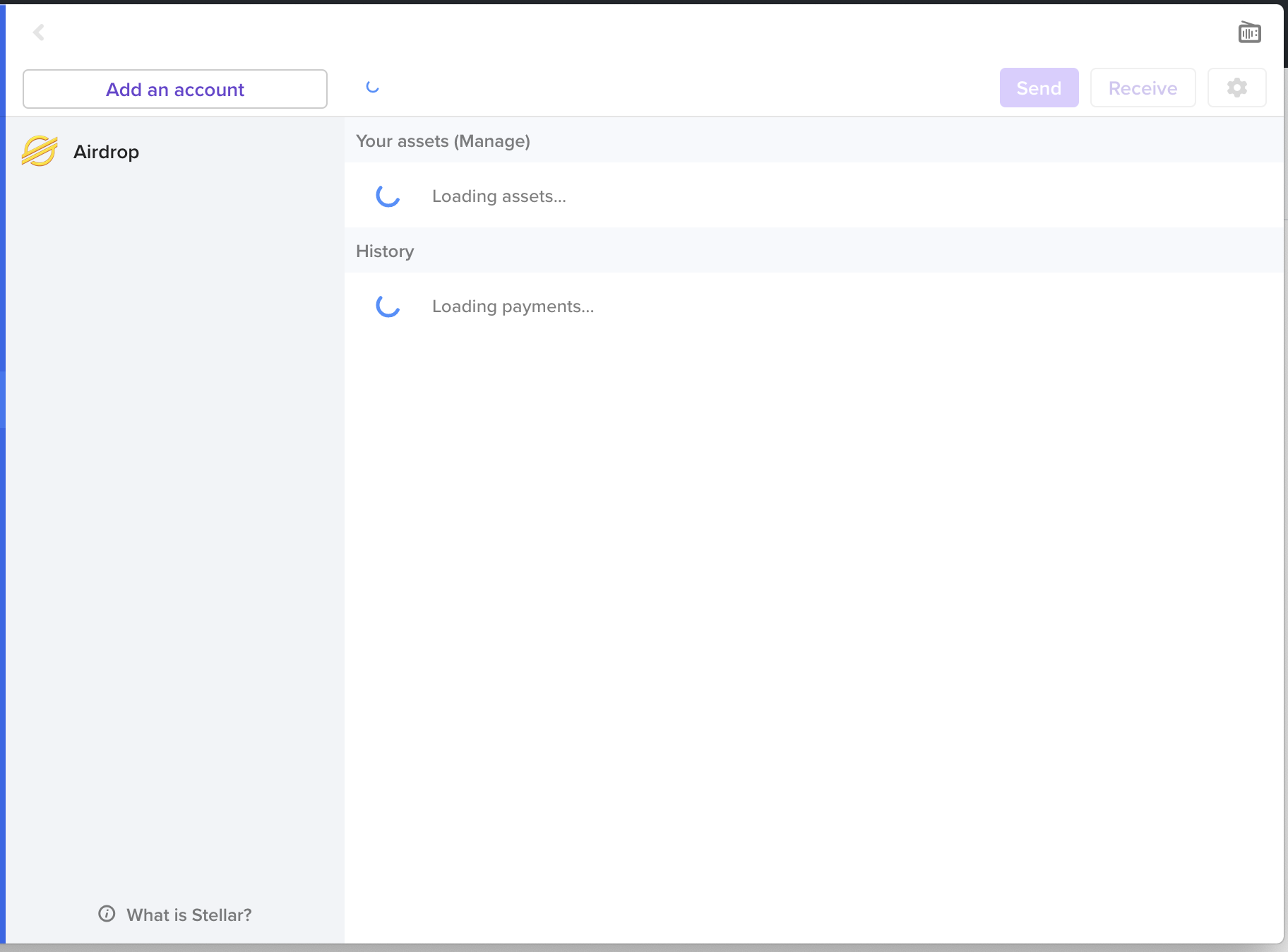Screen dimensions: 1288x952
Task: Click the assets loading spinner
Action: coord(388,196)
